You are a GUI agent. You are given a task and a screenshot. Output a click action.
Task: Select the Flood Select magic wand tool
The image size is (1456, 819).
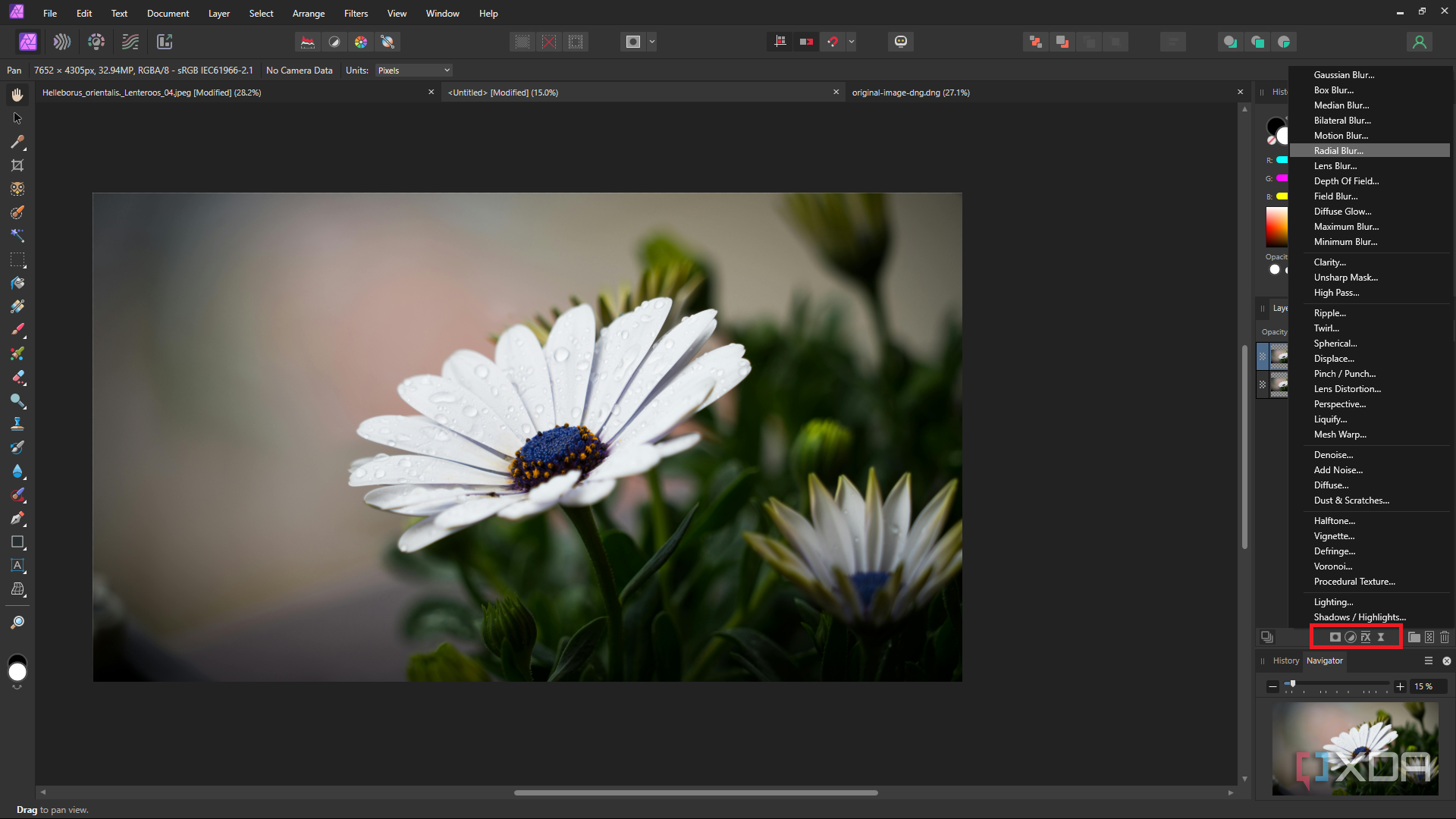(17, 236)
